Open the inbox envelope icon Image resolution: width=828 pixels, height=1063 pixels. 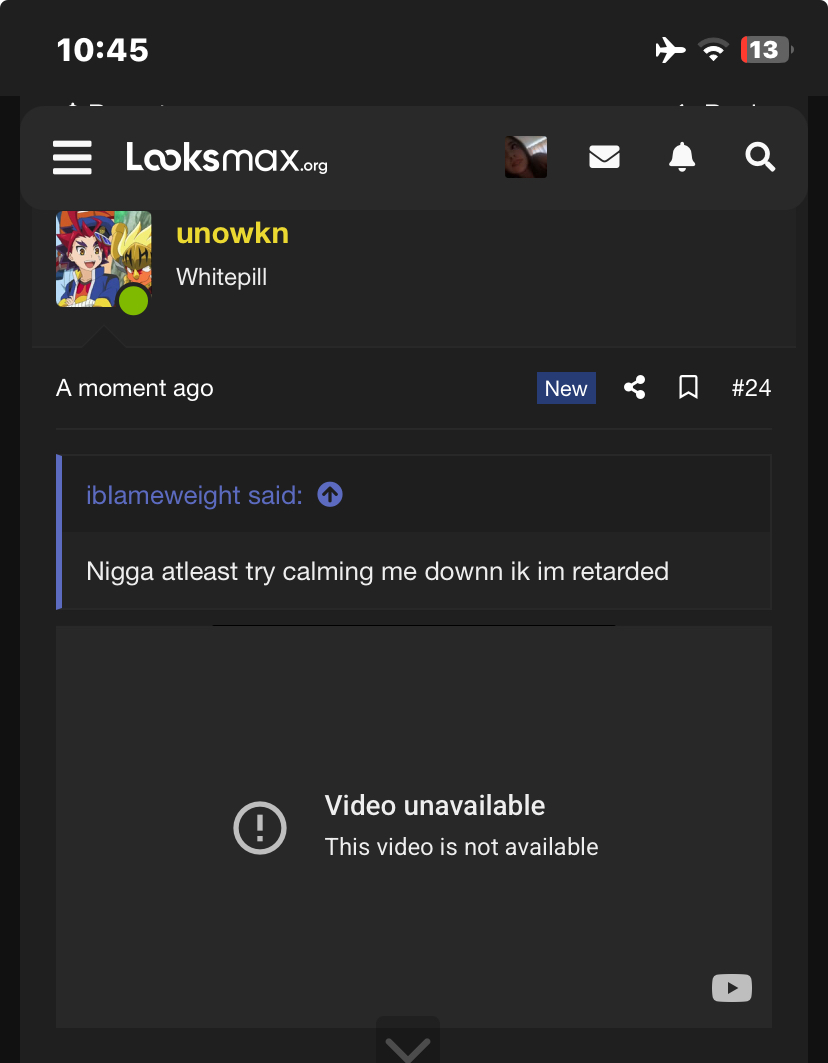pos(604,158)
